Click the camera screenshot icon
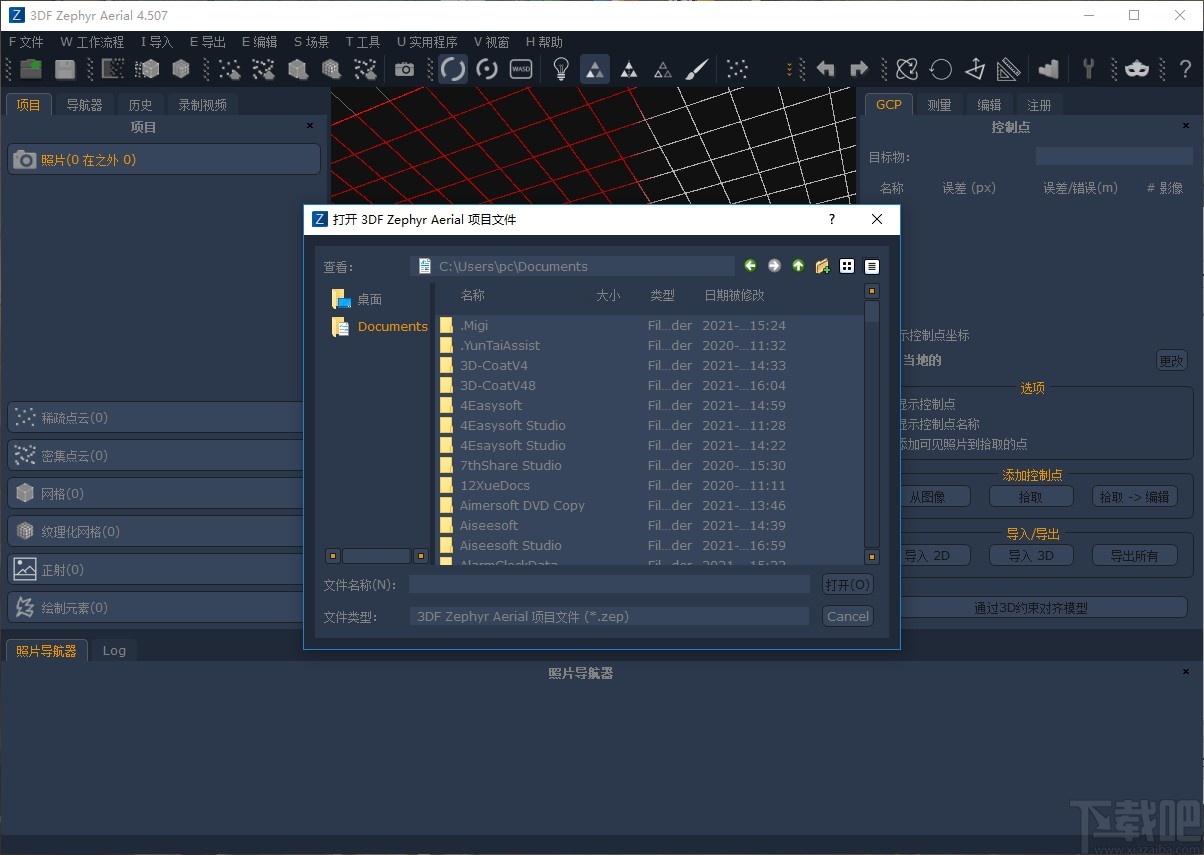 coord(405,69)
